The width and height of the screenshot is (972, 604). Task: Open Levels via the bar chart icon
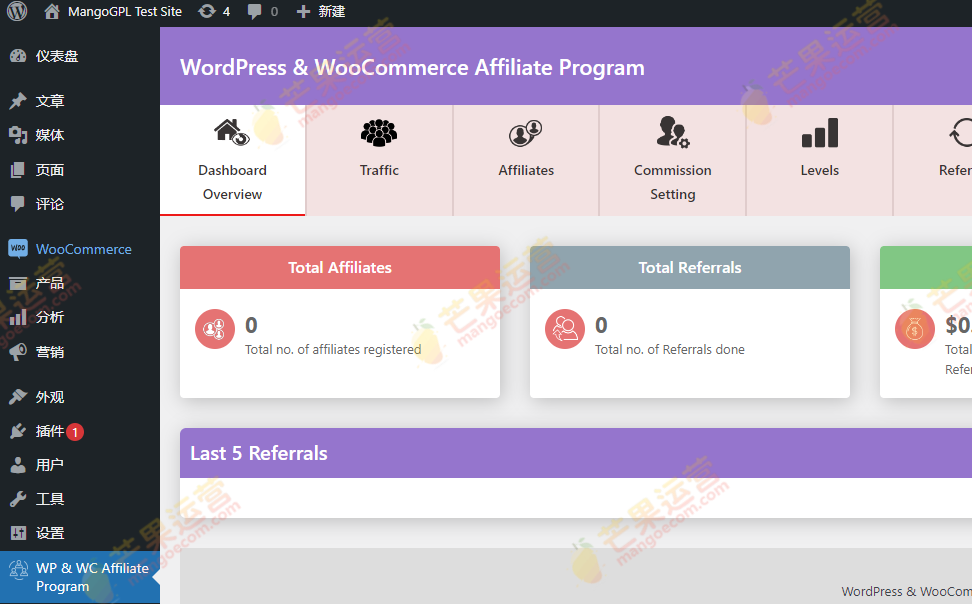coord(818,131)
